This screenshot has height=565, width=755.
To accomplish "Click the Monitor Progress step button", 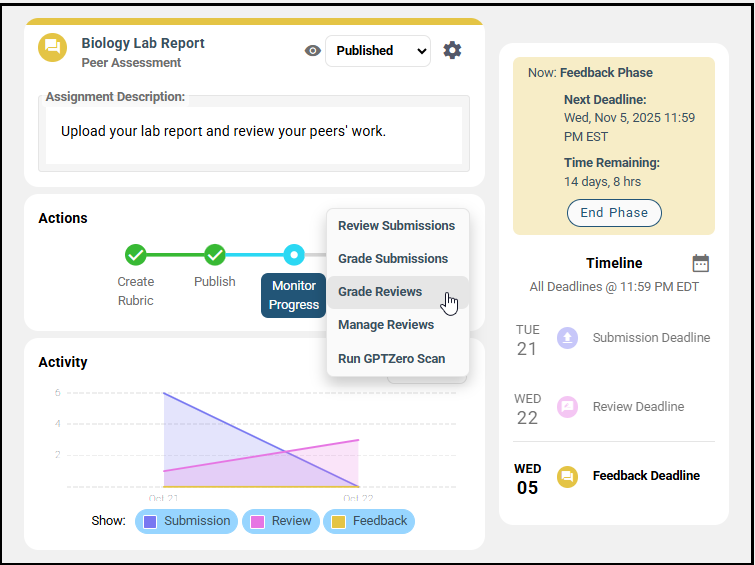I will click(x=294, y=295).
